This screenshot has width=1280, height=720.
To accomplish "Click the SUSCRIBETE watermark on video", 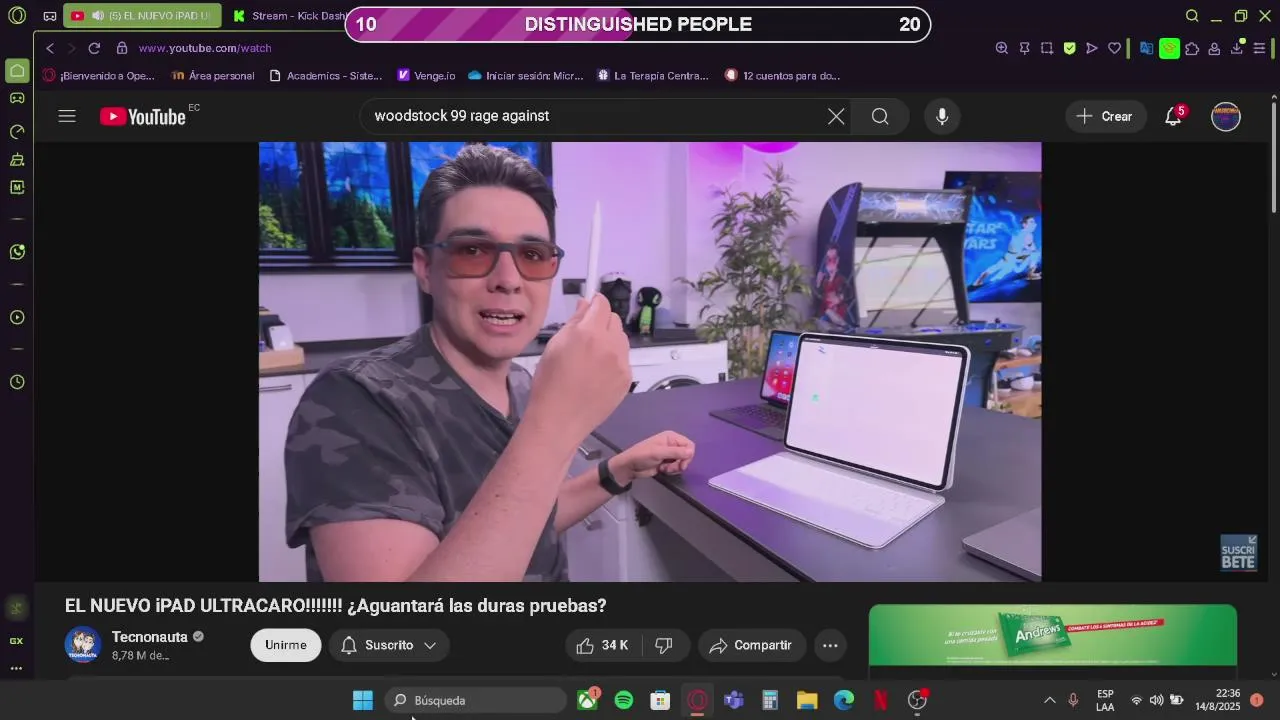I will click(x=1238, y=552).
